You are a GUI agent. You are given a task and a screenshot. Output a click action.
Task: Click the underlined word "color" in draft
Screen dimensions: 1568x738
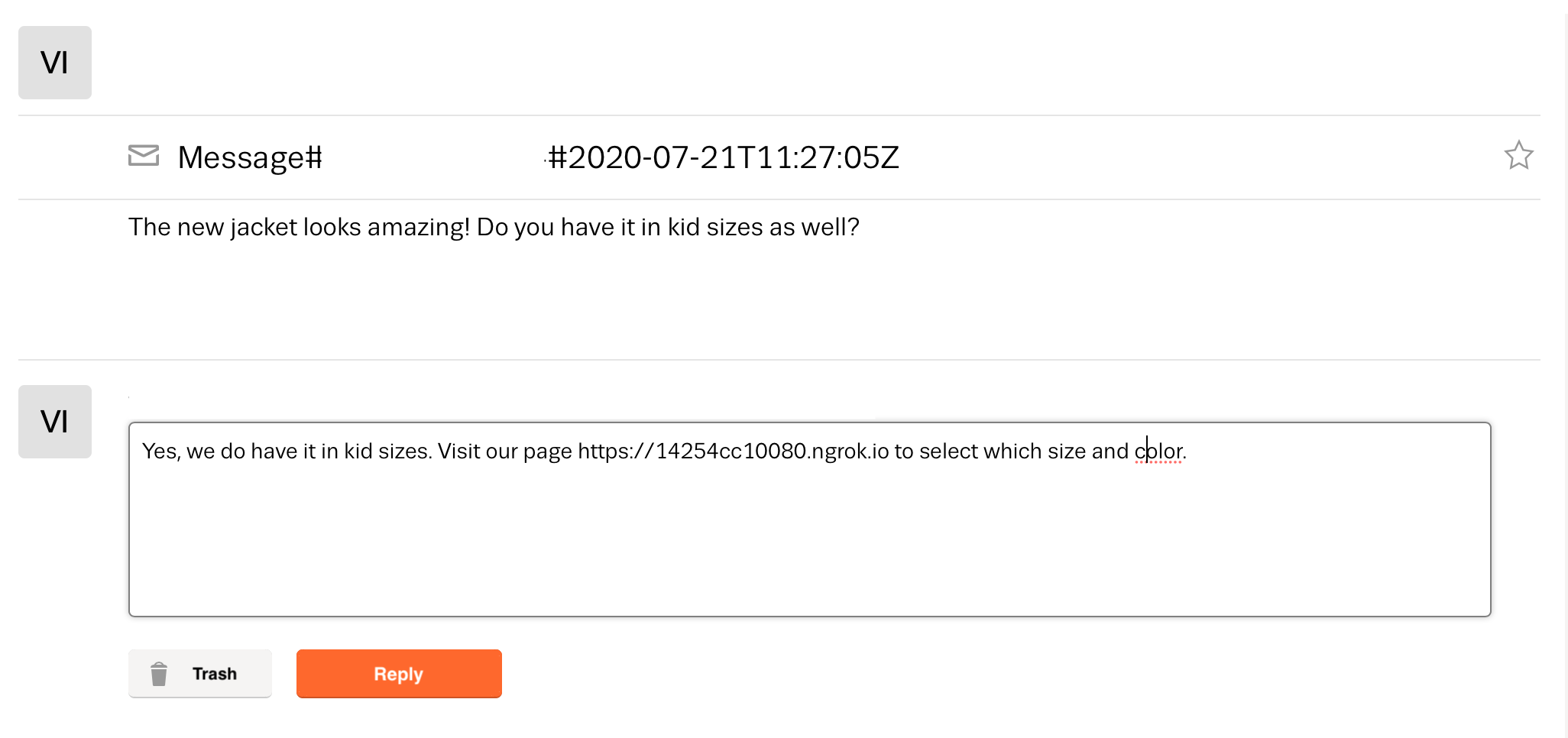pyautogui.click(x=1158, y=452)
